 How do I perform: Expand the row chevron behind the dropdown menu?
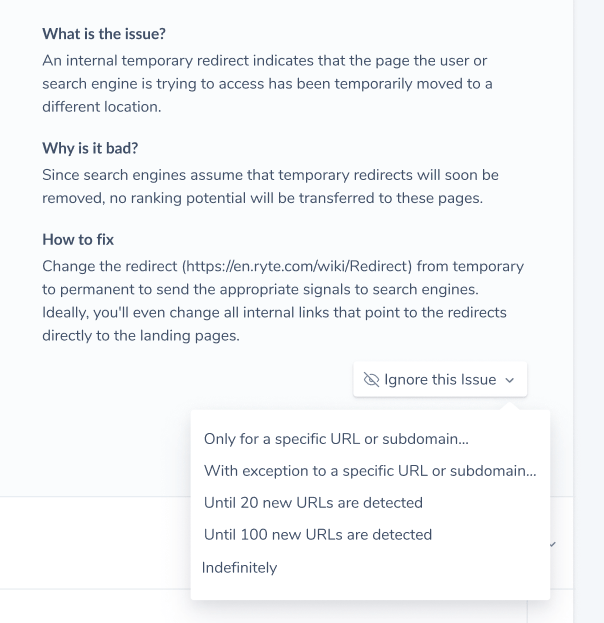click(x=553, y=544)
